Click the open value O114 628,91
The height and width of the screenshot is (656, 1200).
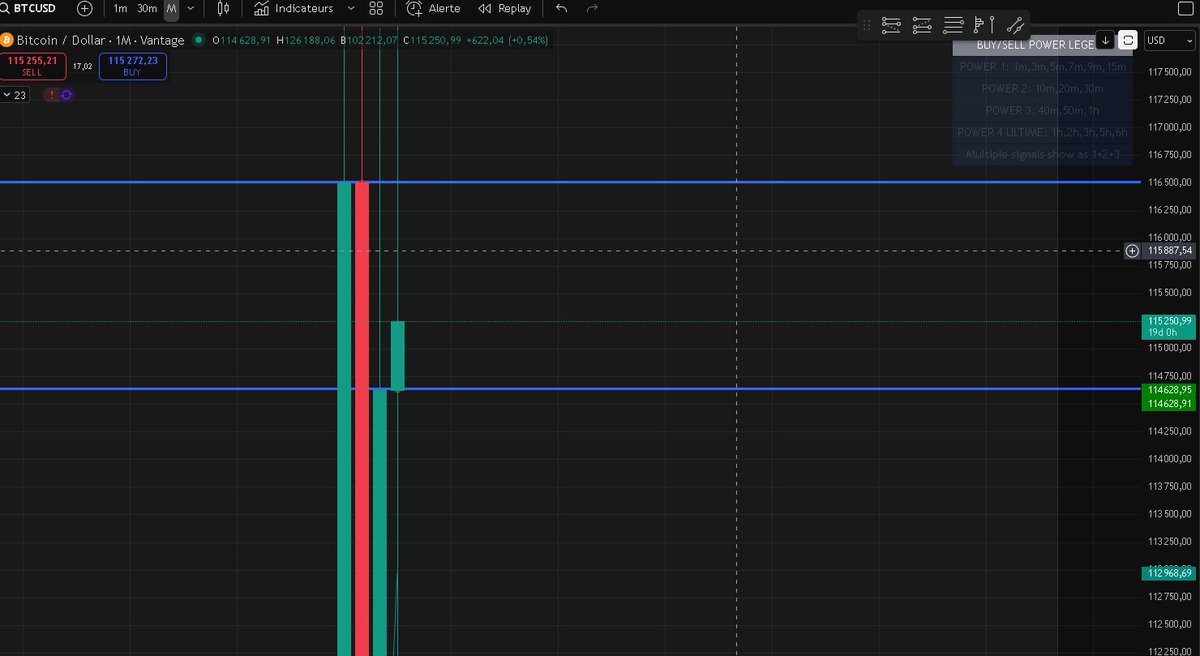(241, 40)
